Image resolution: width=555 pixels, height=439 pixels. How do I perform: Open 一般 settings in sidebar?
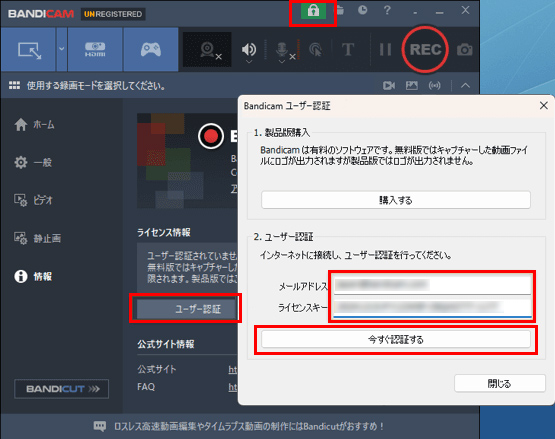coord(33,163)
